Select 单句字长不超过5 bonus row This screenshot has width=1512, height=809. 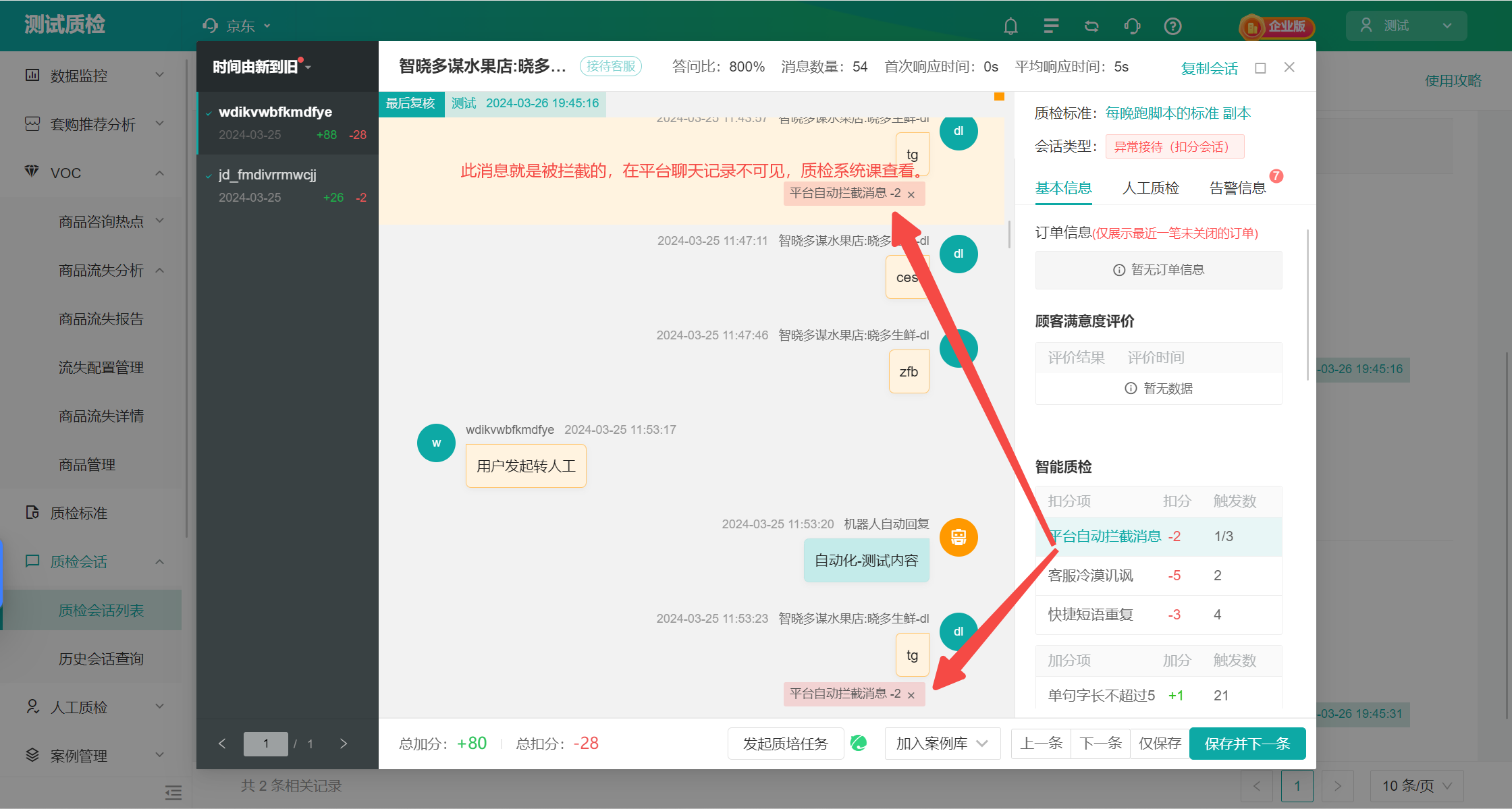1158,696
